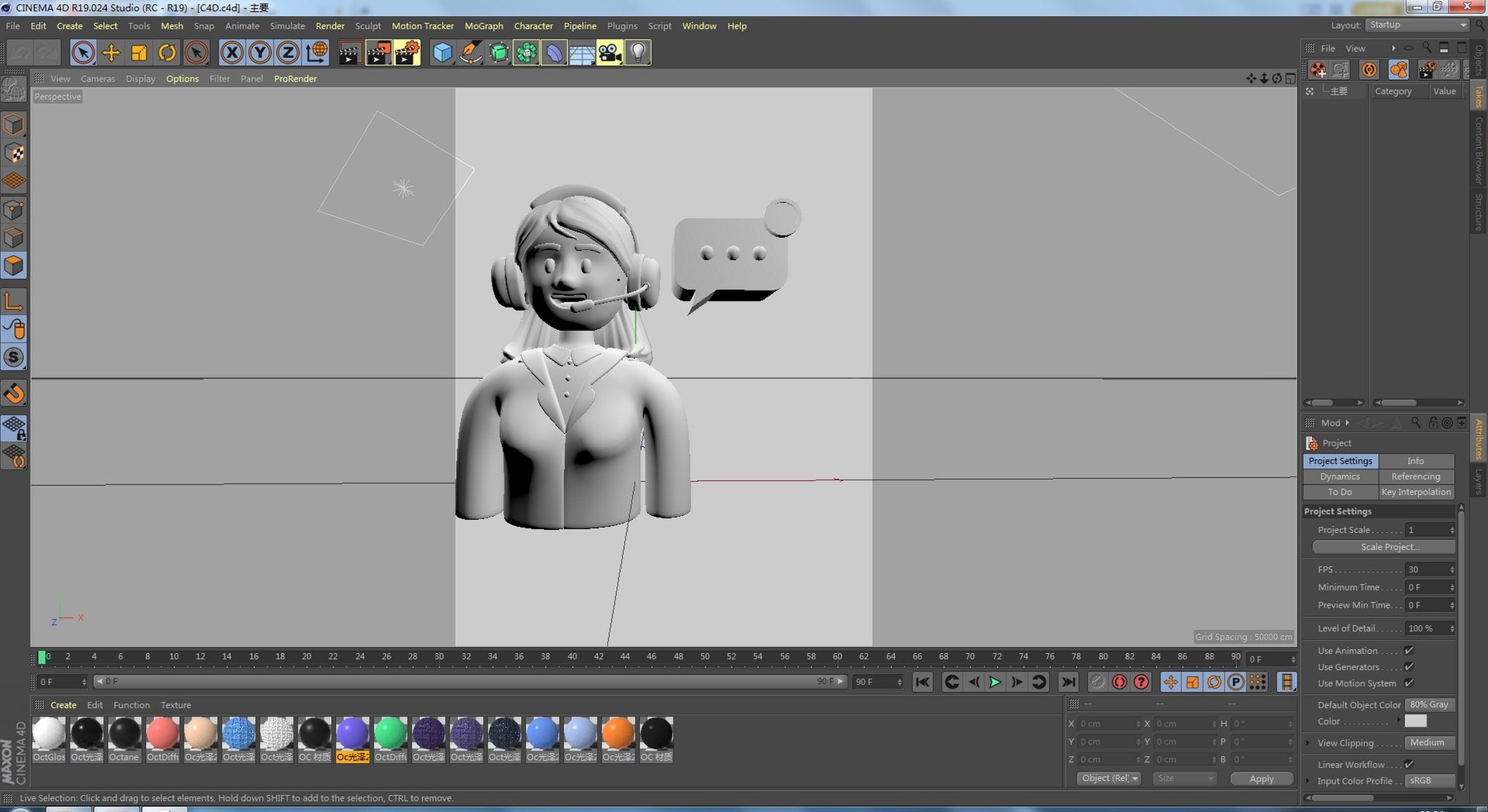Expand the Mod menu arrow
The image size is (1488, 812).
click(1347, 423)
